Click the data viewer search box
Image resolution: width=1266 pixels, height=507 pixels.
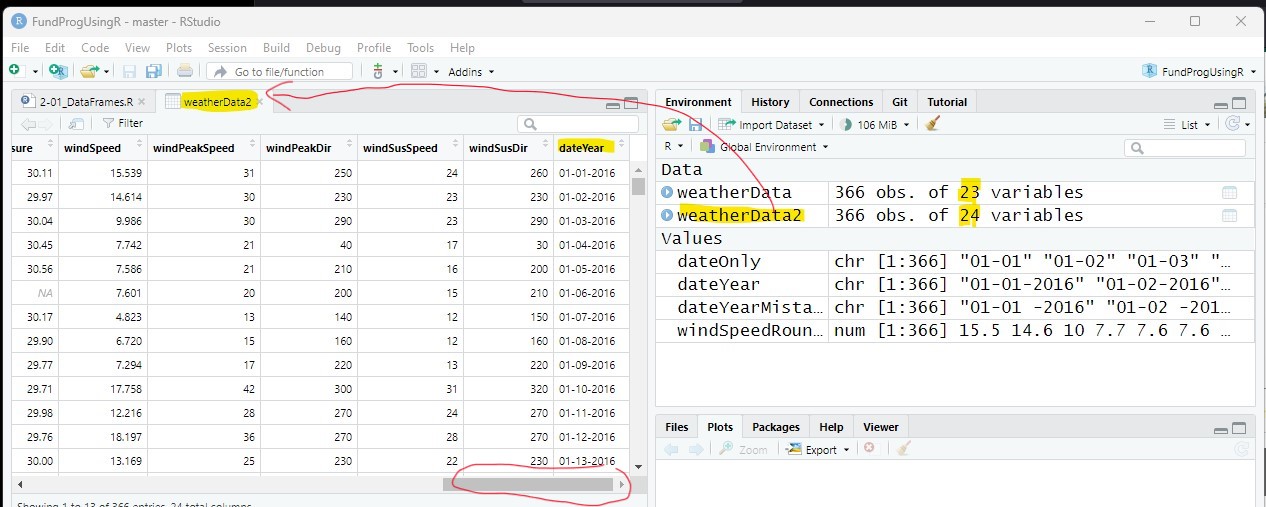point(578,124)
